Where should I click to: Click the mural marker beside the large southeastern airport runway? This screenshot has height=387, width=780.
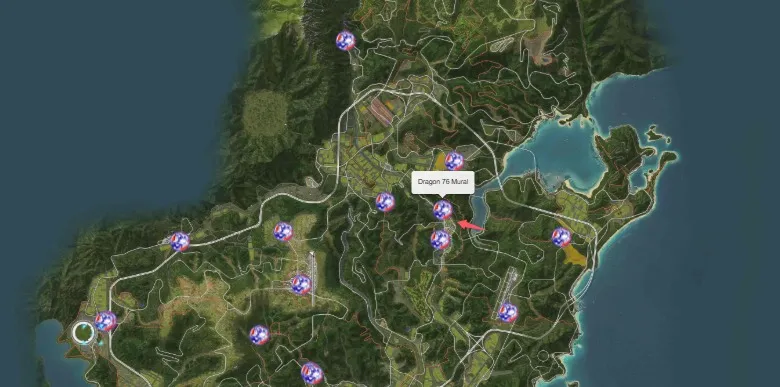click(x=507, y=312)
